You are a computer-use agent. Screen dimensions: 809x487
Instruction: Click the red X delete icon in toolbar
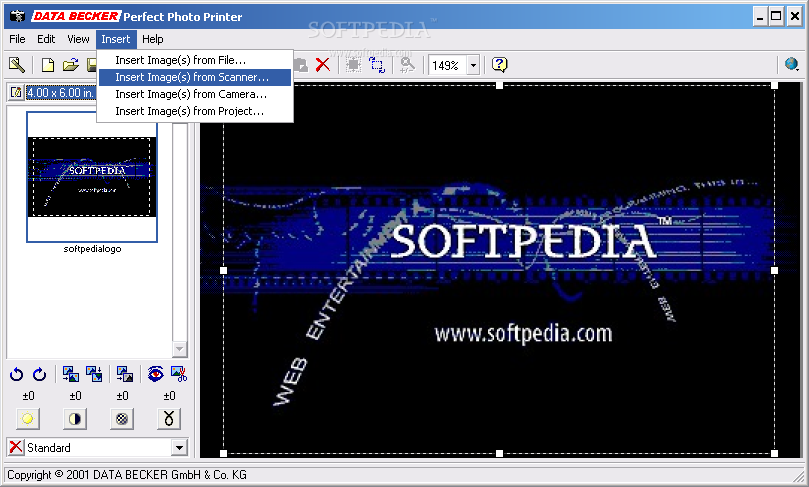[x=323, y=65]
